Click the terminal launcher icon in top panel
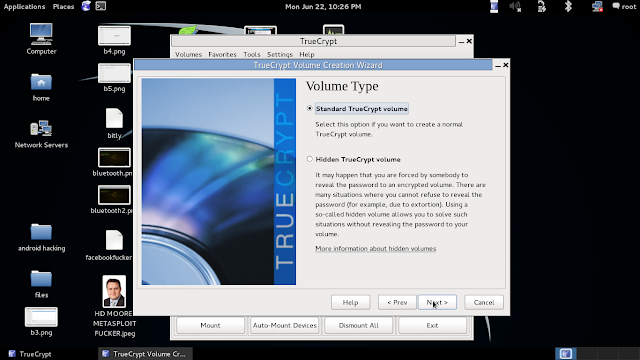The width and height of the screenshot is (640, 360). [x=101, y=6]
